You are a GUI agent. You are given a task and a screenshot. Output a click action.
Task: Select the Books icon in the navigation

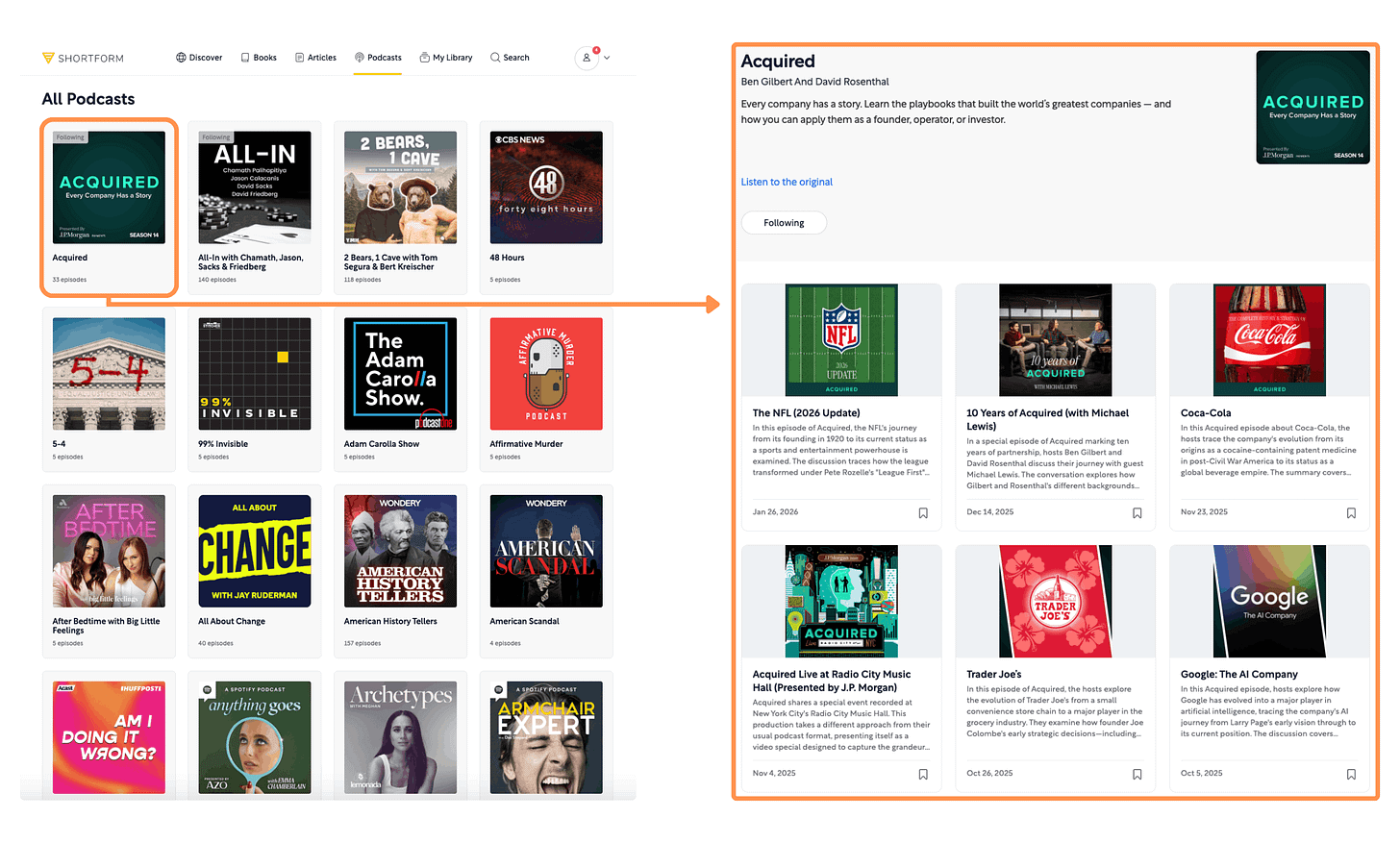pyautogui.click(x=243, y=57)
